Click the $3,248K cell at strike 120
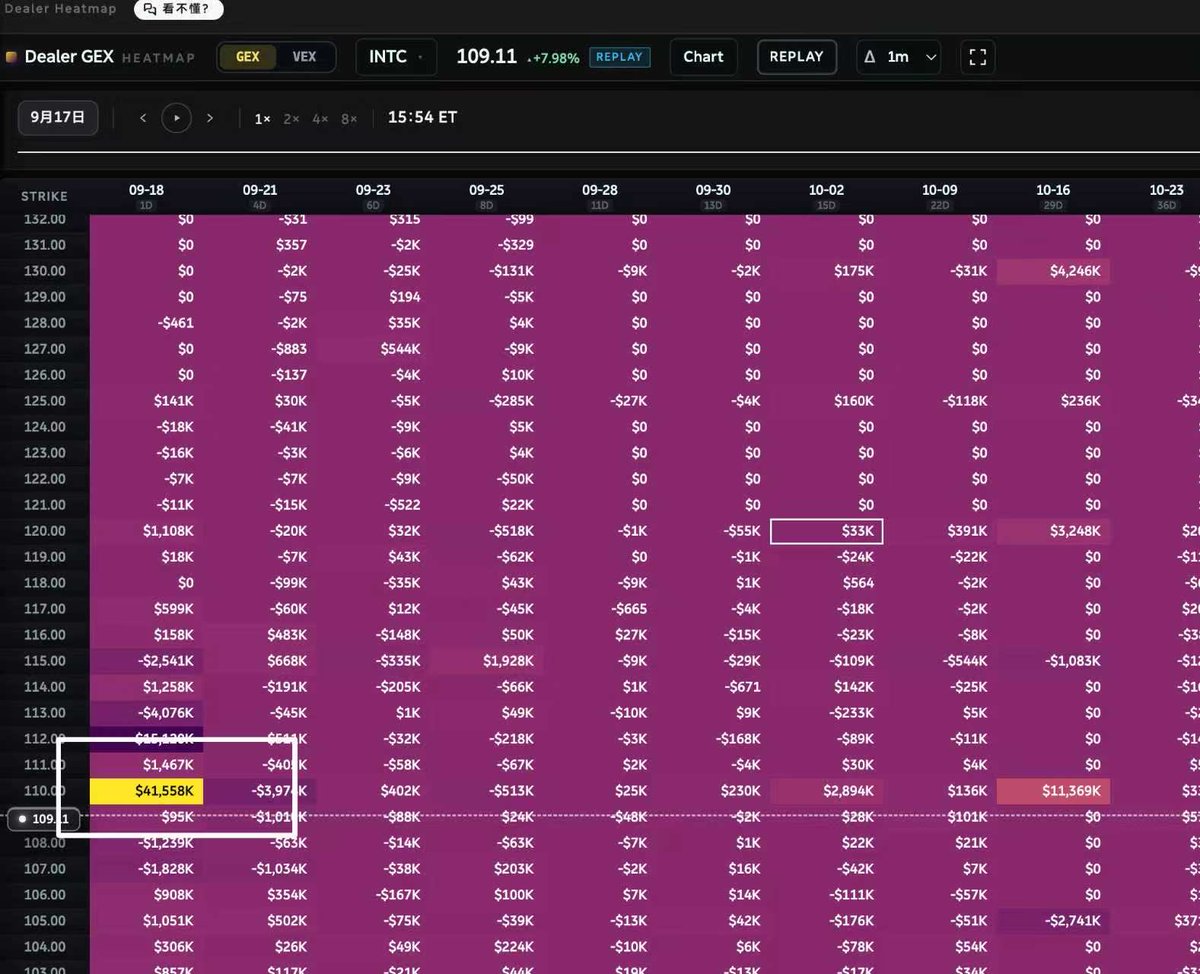This screenshot has width=1200, height=974. [x=1053, y=531]
